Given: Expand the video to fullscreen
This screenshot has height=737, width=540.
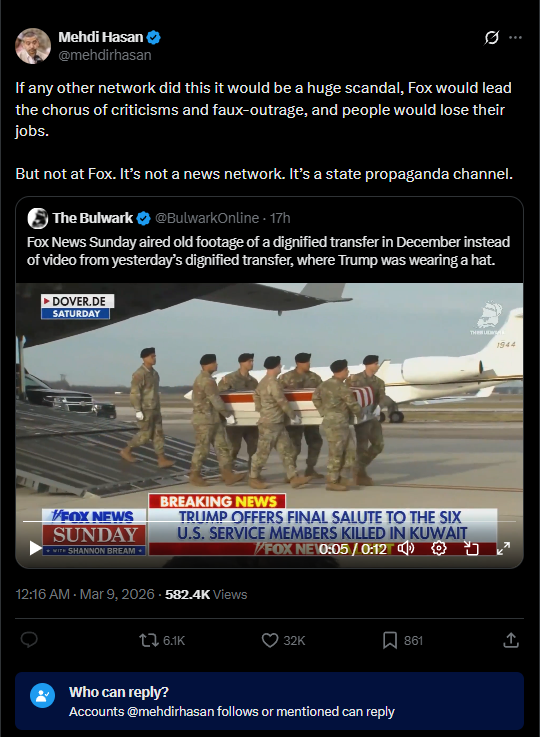Looking at the screenshot, I should pos(503,548).
